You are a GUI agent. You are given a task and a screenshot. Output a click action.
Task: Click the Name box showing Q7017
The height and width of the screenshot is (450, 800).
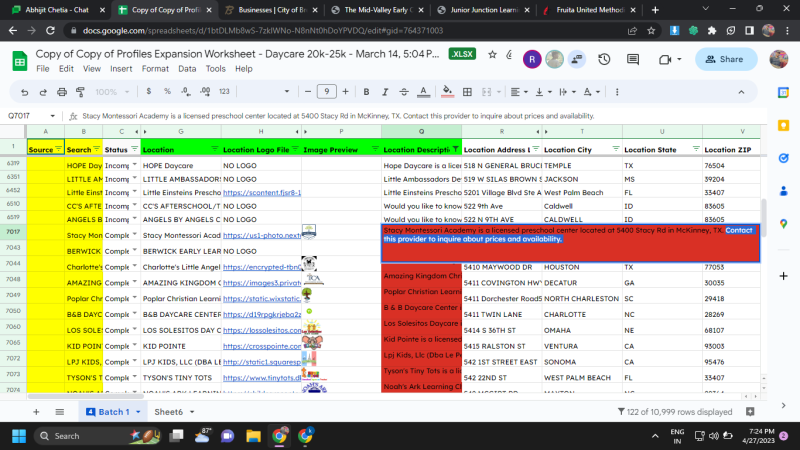(31, 116)
